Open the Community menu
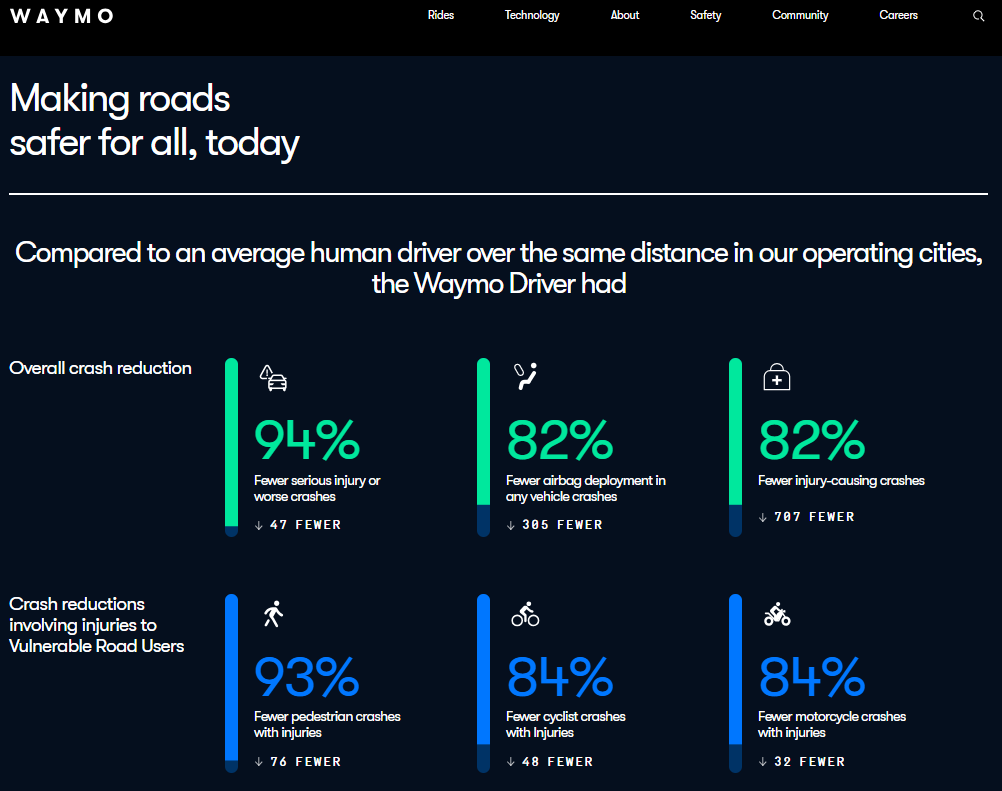The height and width of the screenshot is (791, 1002). (x=800, y=15)
